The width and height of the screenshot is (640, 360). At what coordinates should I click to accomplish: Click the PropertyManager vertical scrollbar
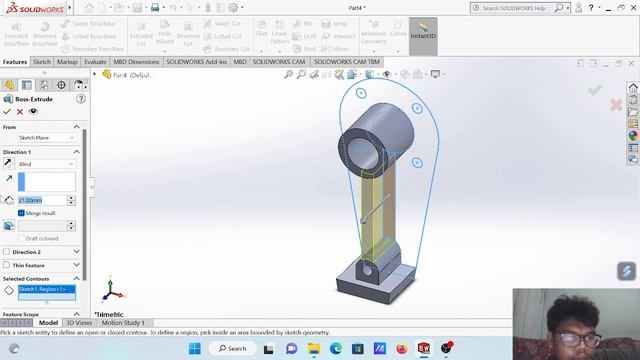tap(84, 204)
